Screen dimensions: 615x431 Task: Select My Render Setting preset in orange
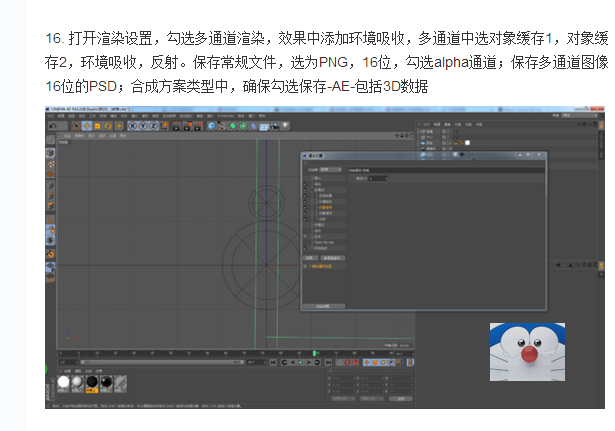point(322,266)
